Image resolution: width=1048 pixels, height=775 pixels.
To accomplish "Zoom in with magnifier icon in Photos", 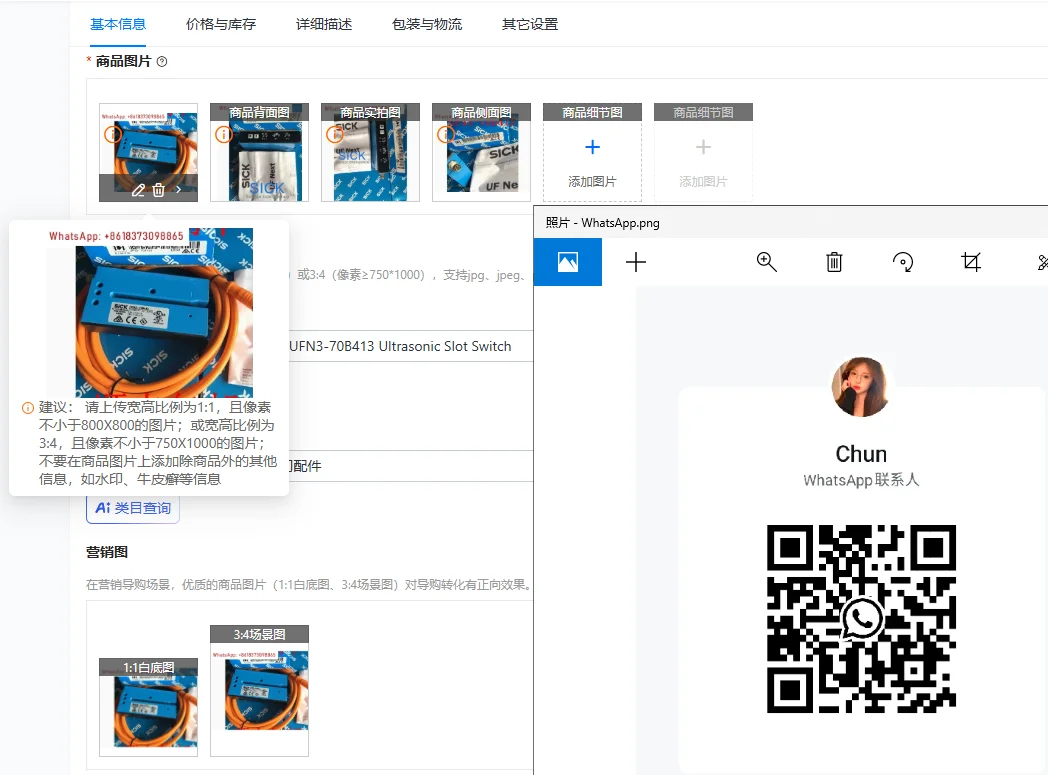I will [x=767, y=262].
